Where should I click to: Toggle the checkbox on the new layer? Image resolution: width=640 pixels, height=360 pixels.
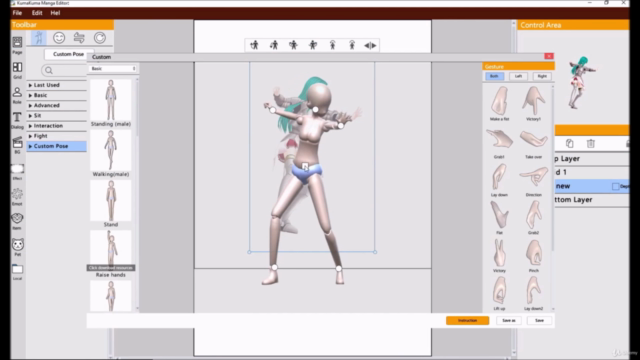pos(616,186)
